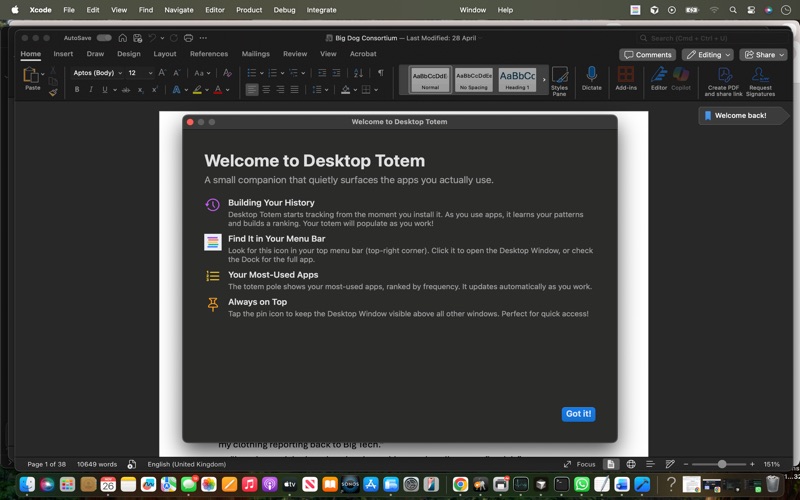Expand the font color dropdown arrow
The image size is (800, 500).
[x=228, y=90]
